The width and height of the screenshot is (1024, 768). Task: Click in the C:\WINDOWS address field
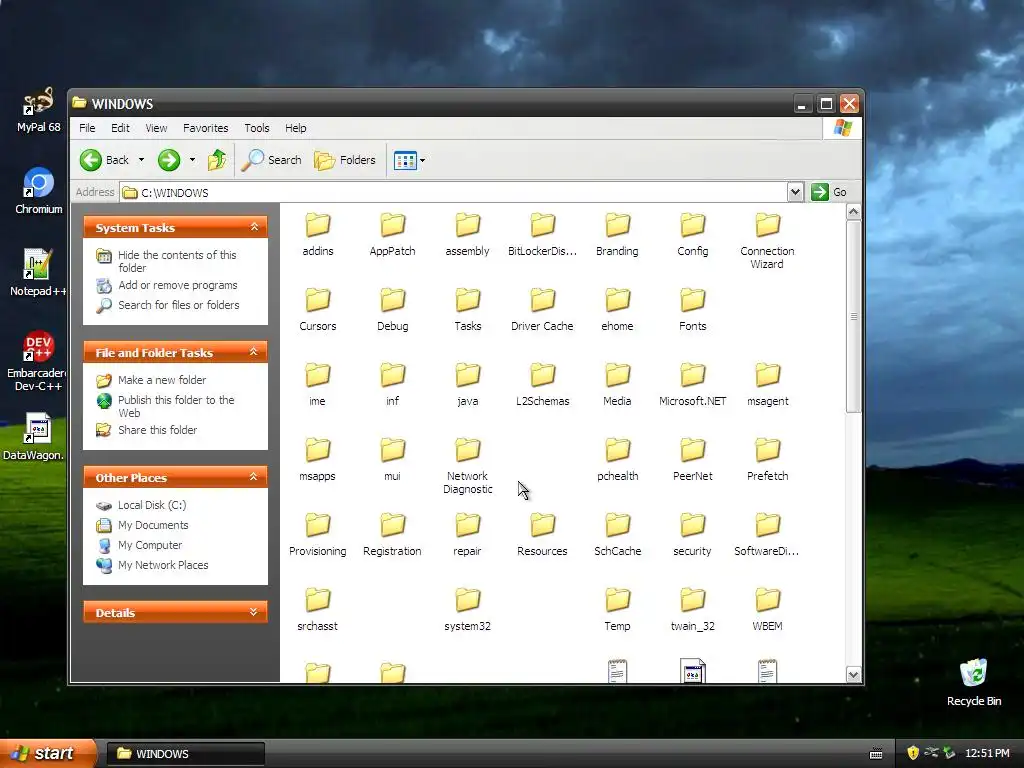point(454,193)
